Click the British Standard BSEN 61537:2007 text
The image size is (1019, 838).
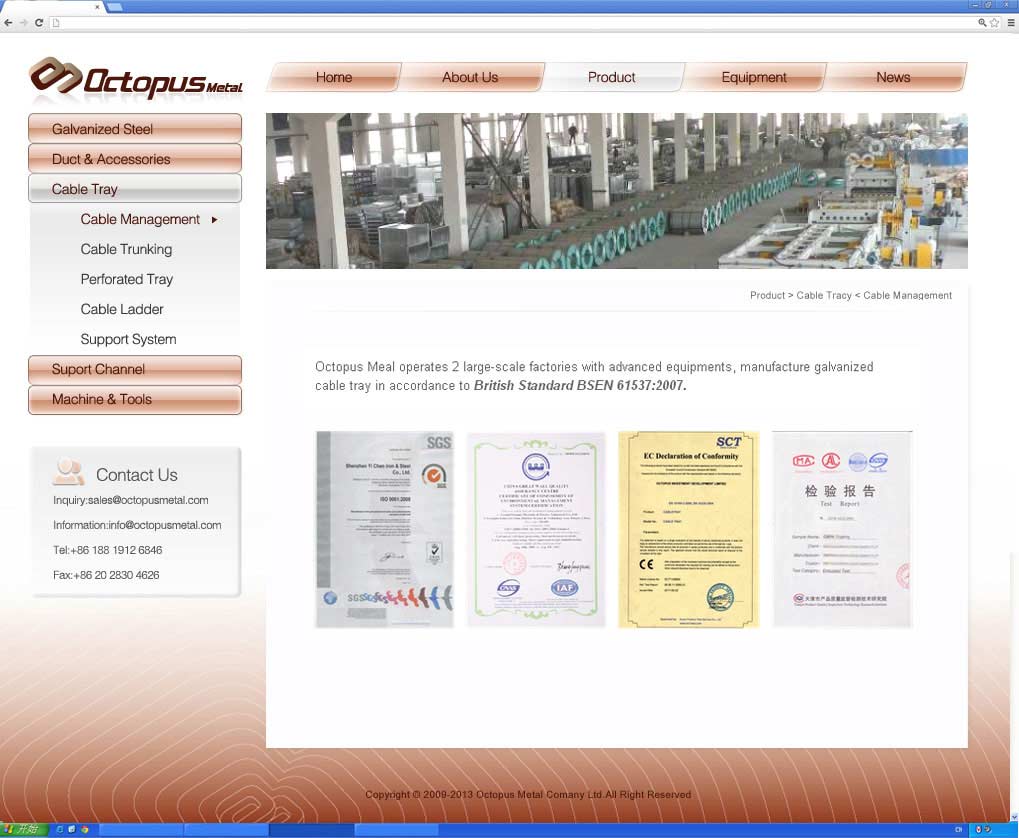point(580,386)
